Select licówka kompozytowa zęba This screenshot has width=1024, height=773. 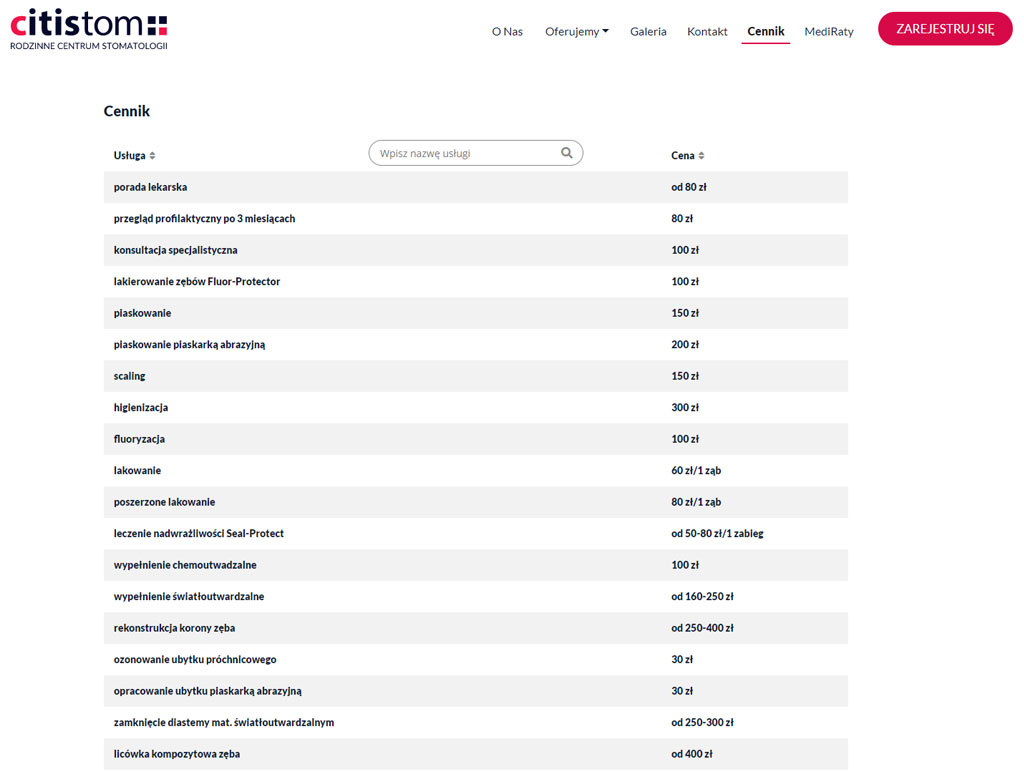point(177,754)
